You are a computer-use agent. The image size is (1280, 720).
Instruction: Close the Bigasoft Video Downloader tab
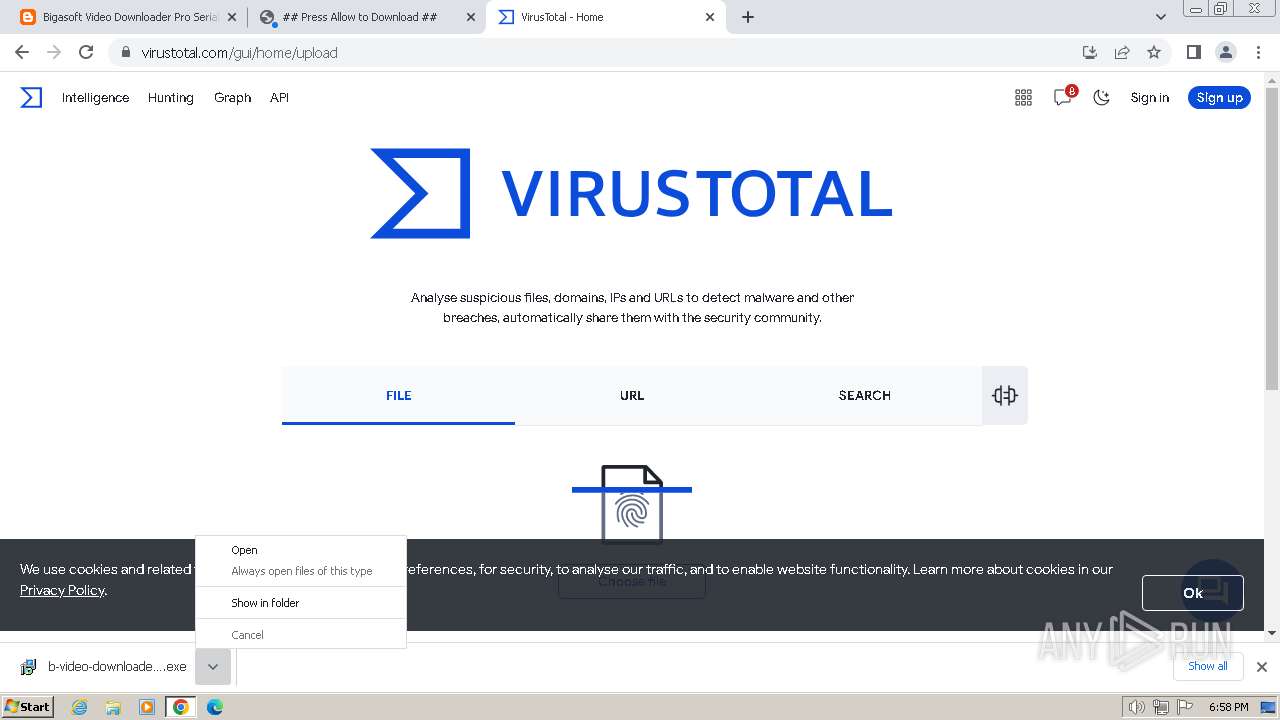tap(231, 17)
